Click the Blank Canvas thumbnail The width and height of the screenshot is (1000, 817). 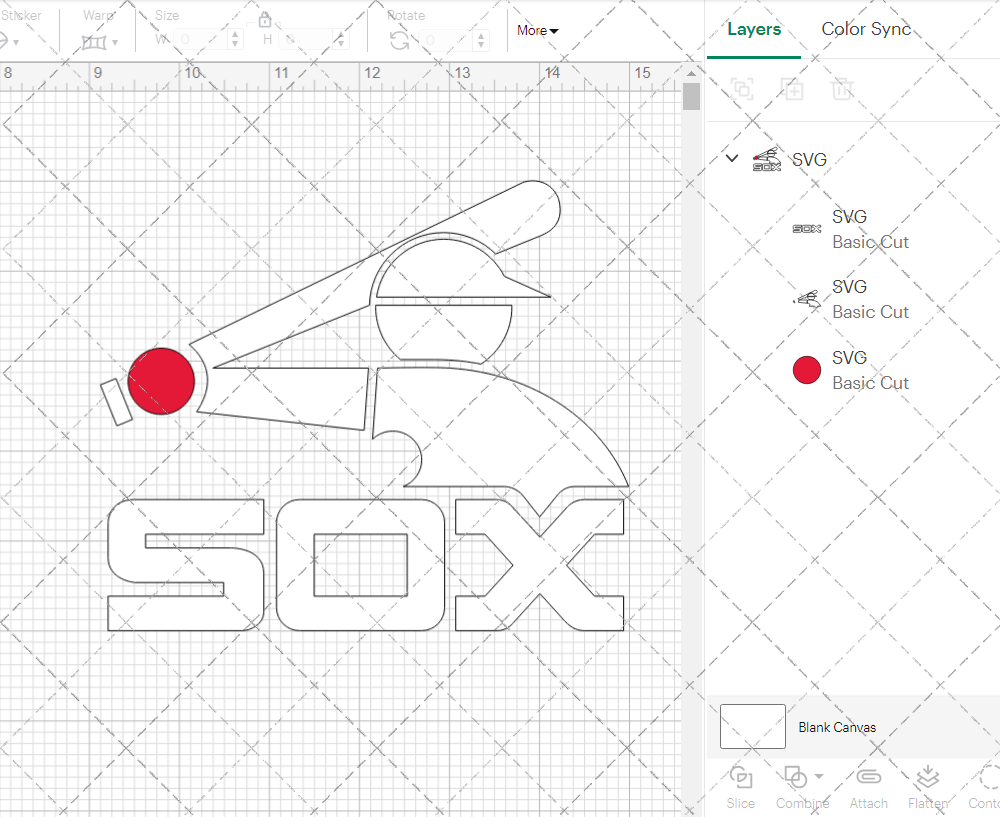[x=753, y=726]
